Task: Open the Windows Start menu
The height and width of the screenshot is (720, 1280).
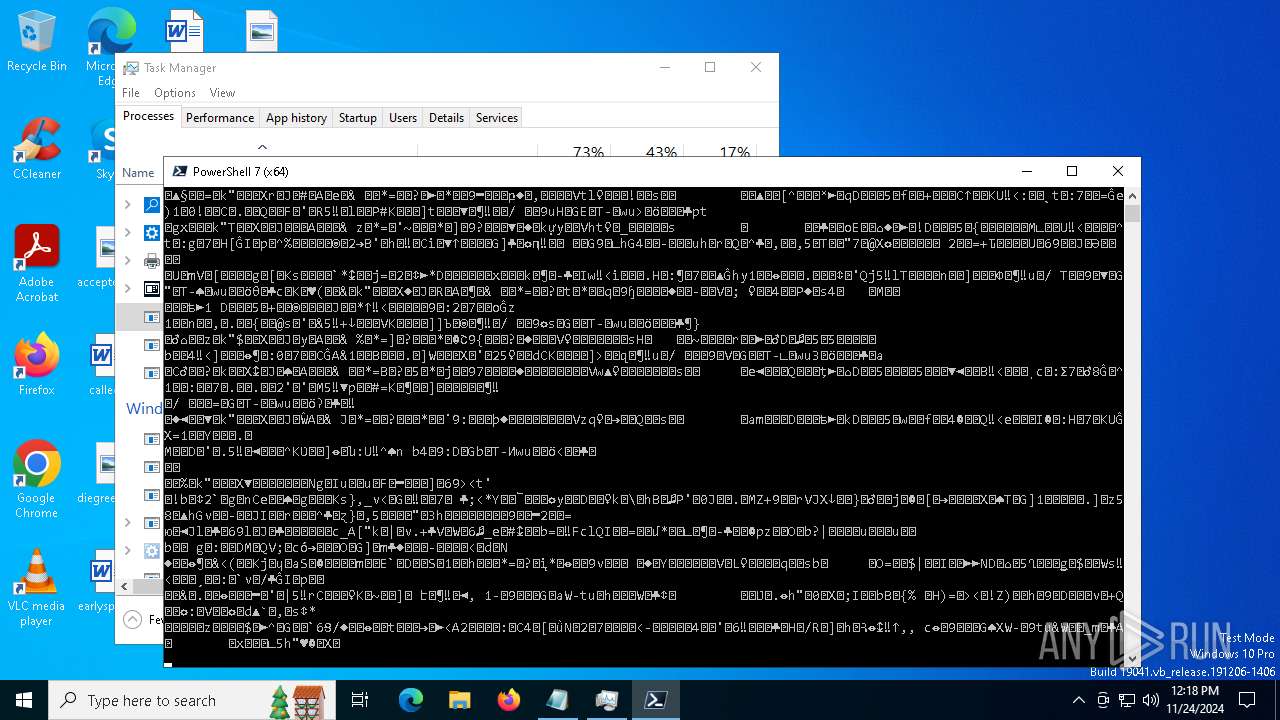Action: (24, 700)
